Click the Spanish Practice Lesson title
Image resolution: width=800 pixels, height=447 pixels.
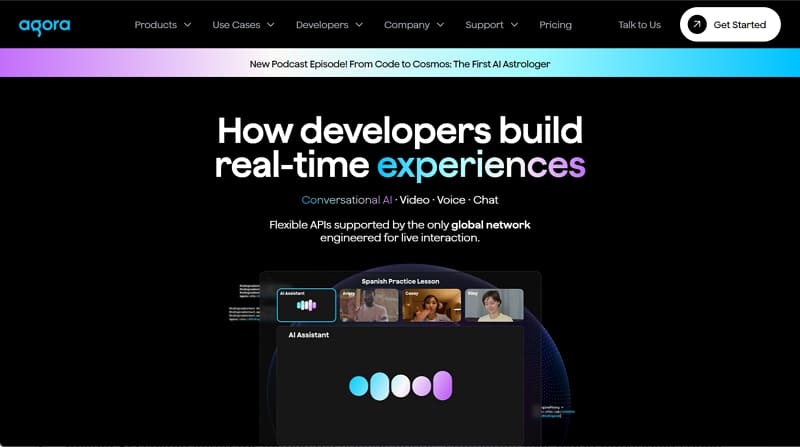pyautogui.click(x=400, y=281)
